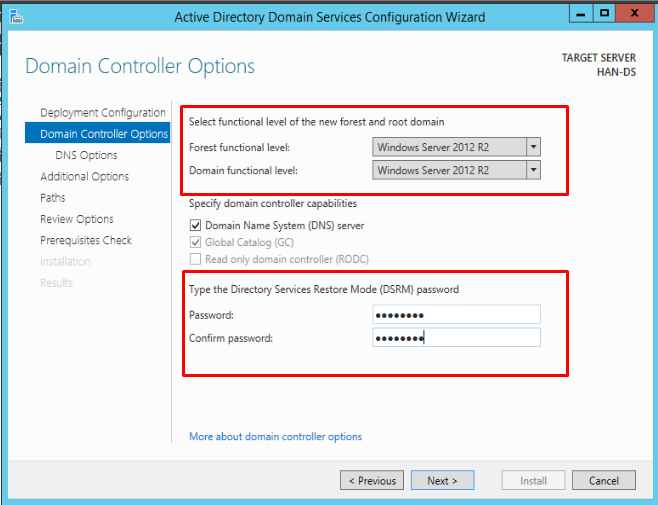This screenshot has height=505, width=658.
Task: Click the Confirm password field
Action: (x=456, y=338)
